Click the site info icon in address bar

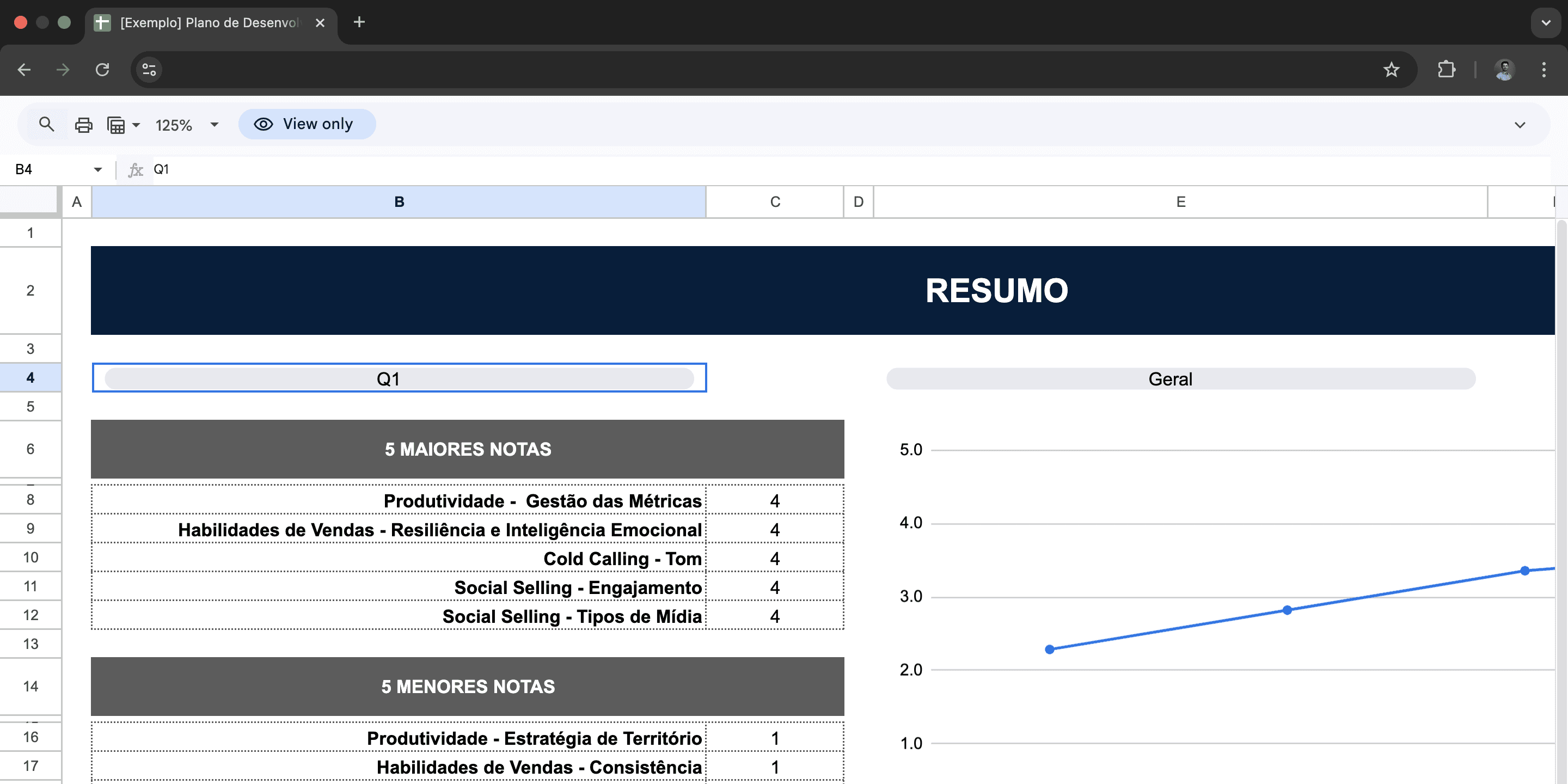coord(149,69)
